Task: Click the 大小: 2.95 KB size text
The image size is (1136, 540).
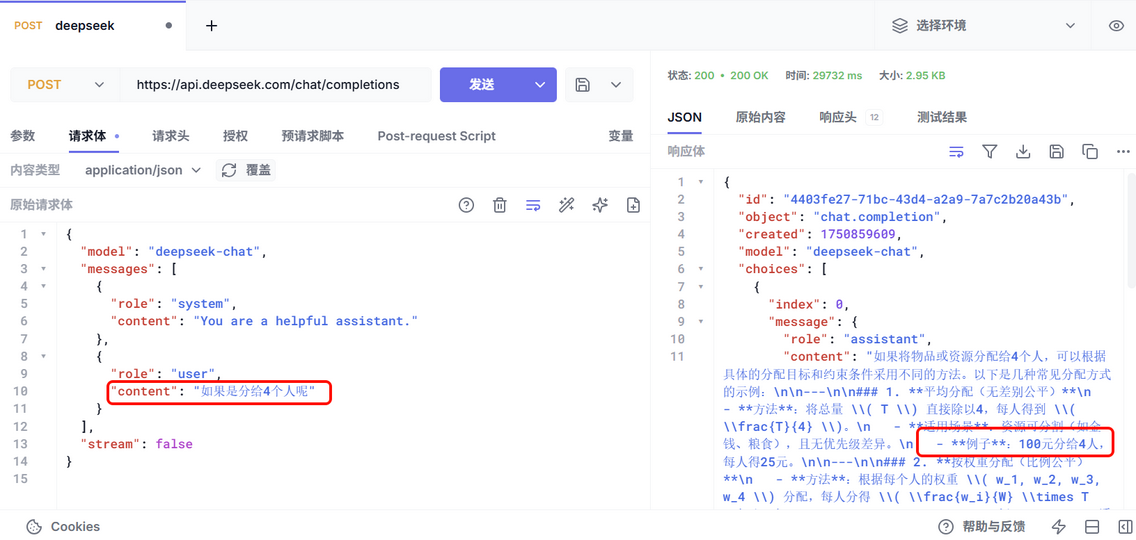Action: pos(912,75)
